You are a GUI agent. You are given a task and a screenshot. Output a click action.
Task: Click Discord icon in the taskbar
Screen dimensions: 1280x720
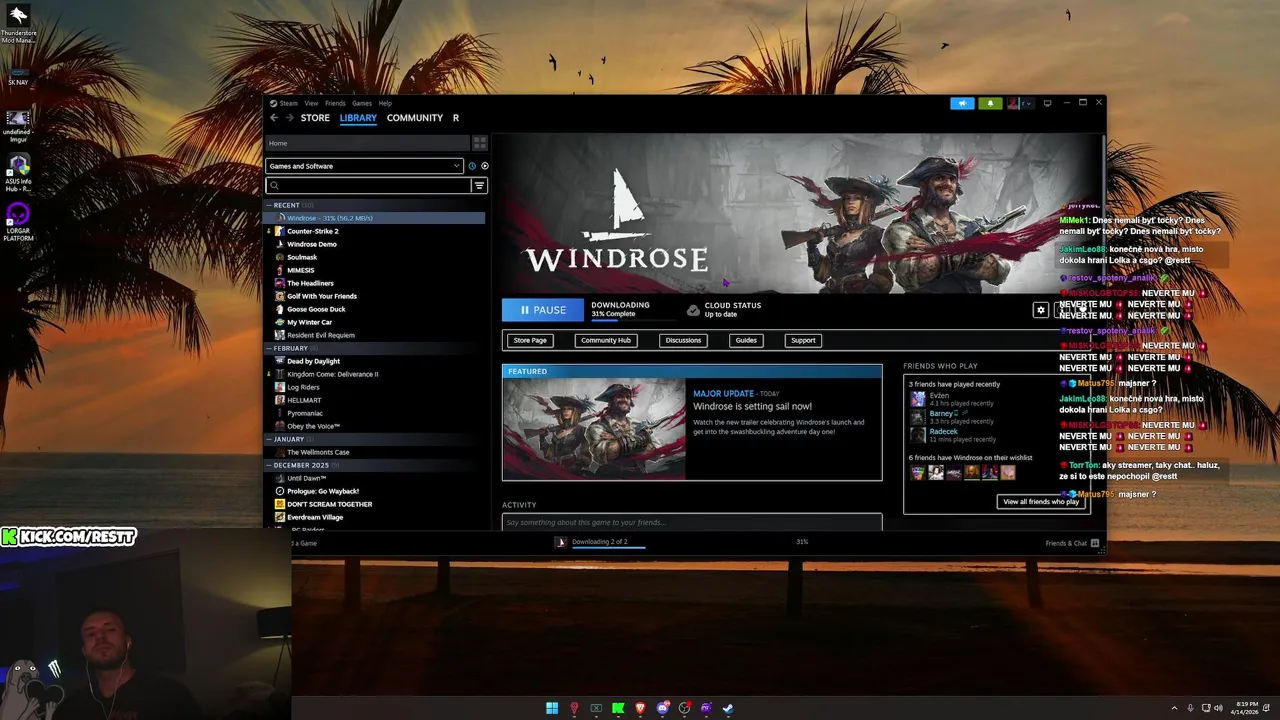point(662,708)
